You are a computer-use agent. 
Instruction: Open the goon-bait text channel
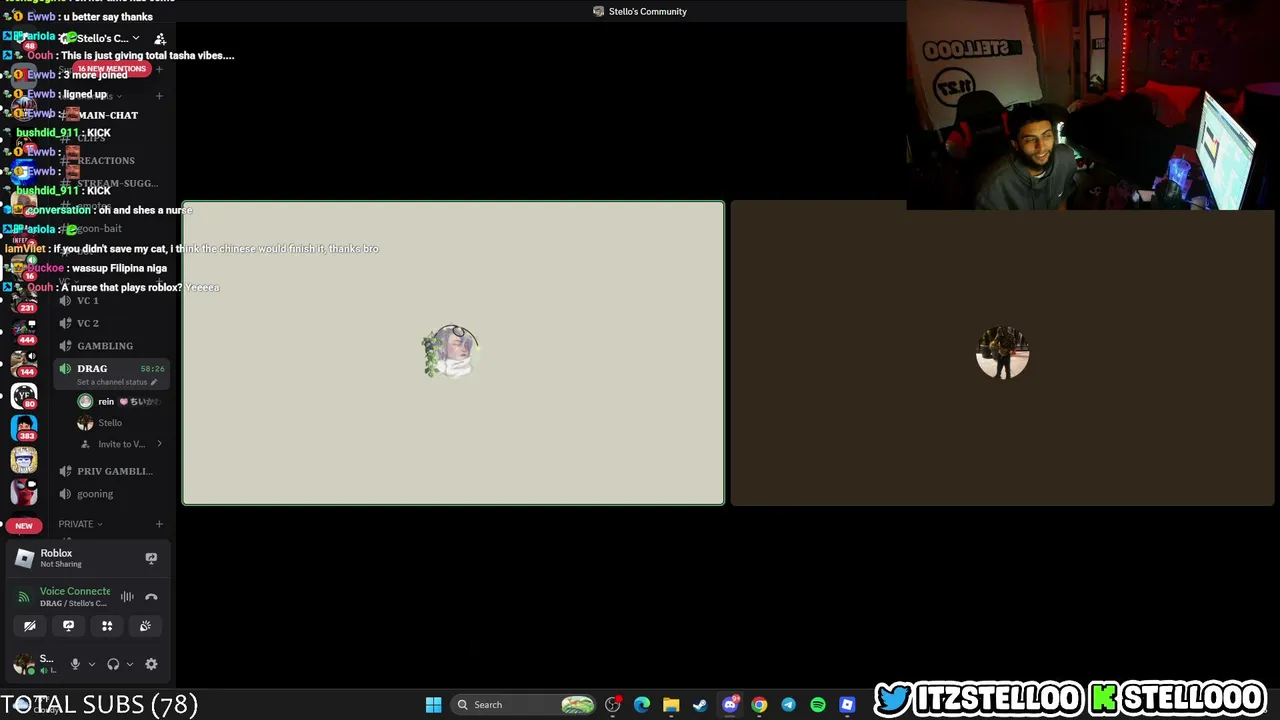tap(110, 229)
